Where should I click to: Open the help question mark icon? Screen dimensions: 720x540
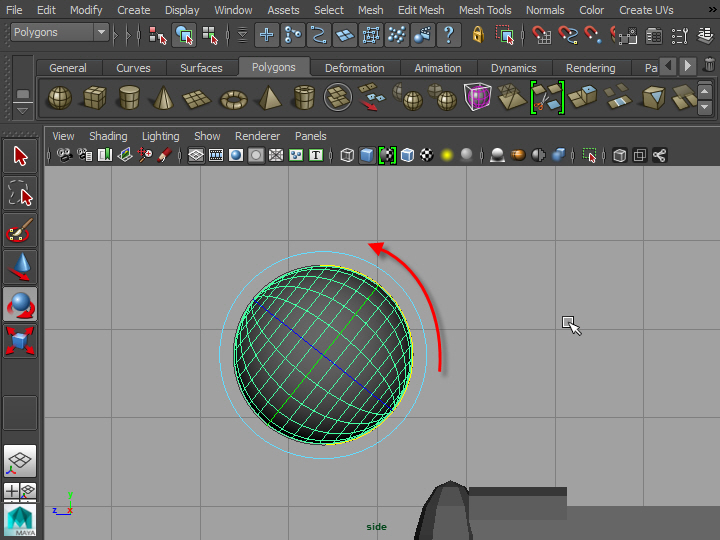coord(449,35)
